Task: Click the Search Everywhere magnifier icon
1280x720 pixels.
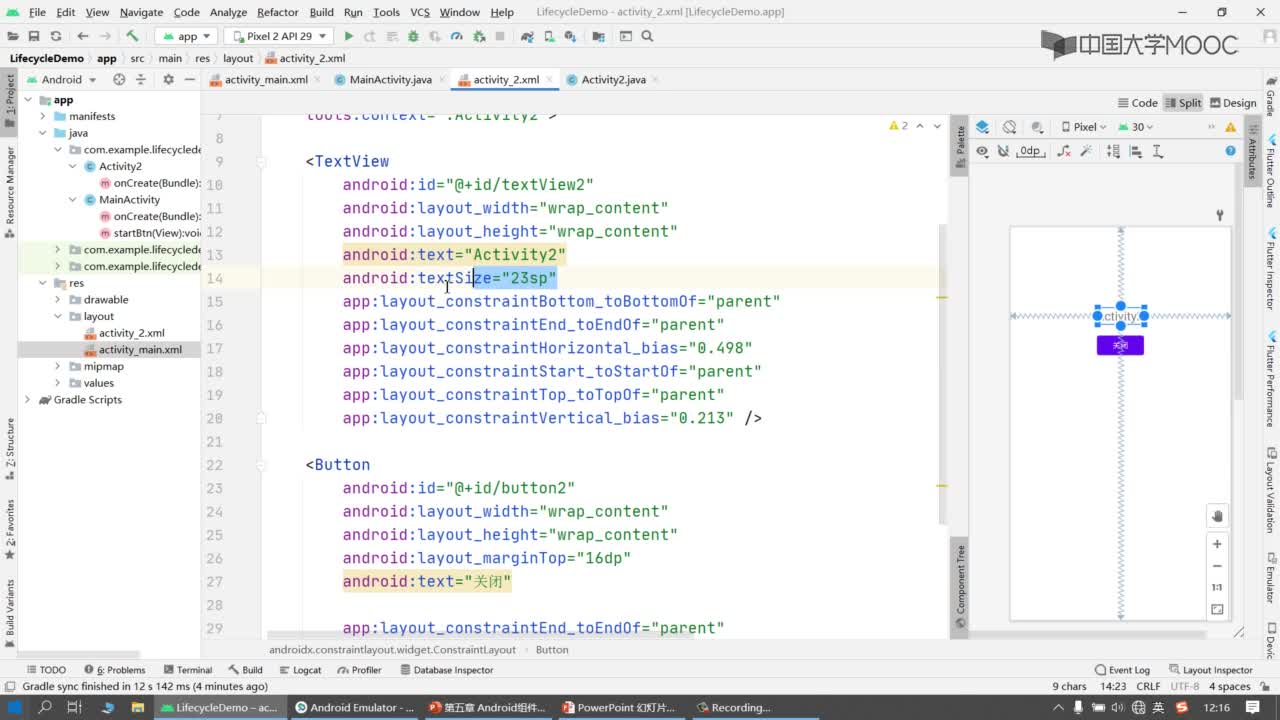Action: point(647,36)
